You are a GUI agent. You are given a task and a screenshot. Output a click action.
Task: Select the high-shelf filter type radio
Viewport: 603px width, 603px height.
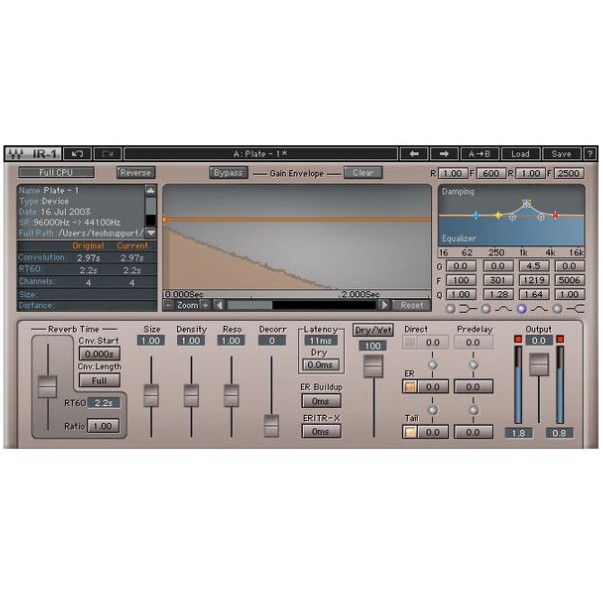coord(557,308)
